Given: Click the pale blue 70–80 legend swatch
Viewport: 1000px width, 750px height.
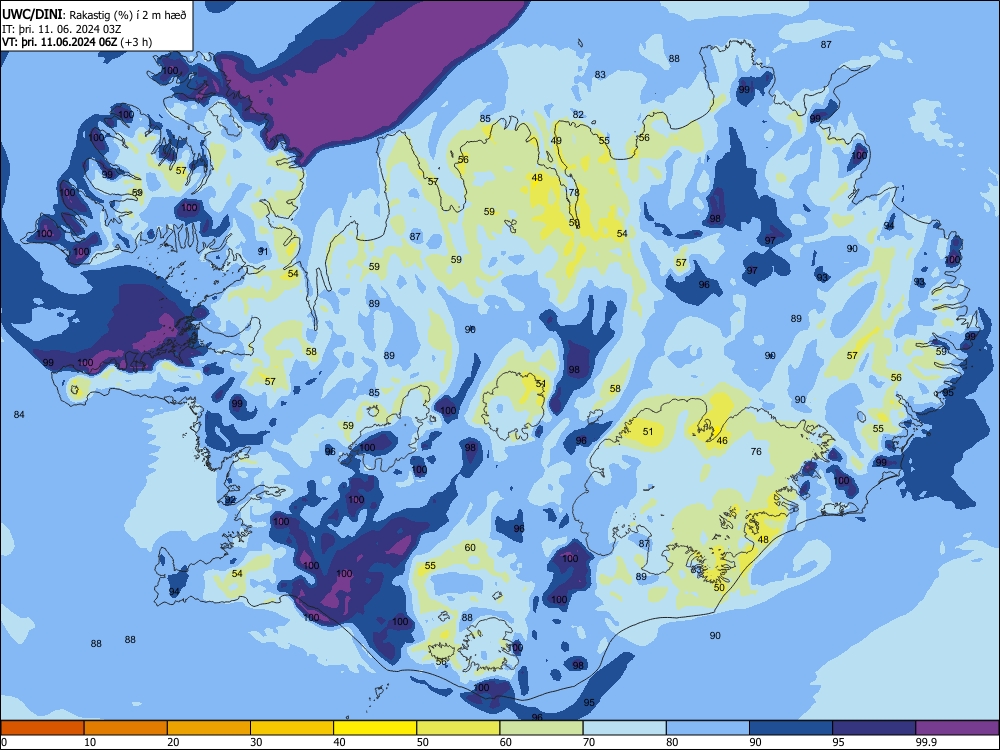Looking at the screenshot, I should coord(624,728).
